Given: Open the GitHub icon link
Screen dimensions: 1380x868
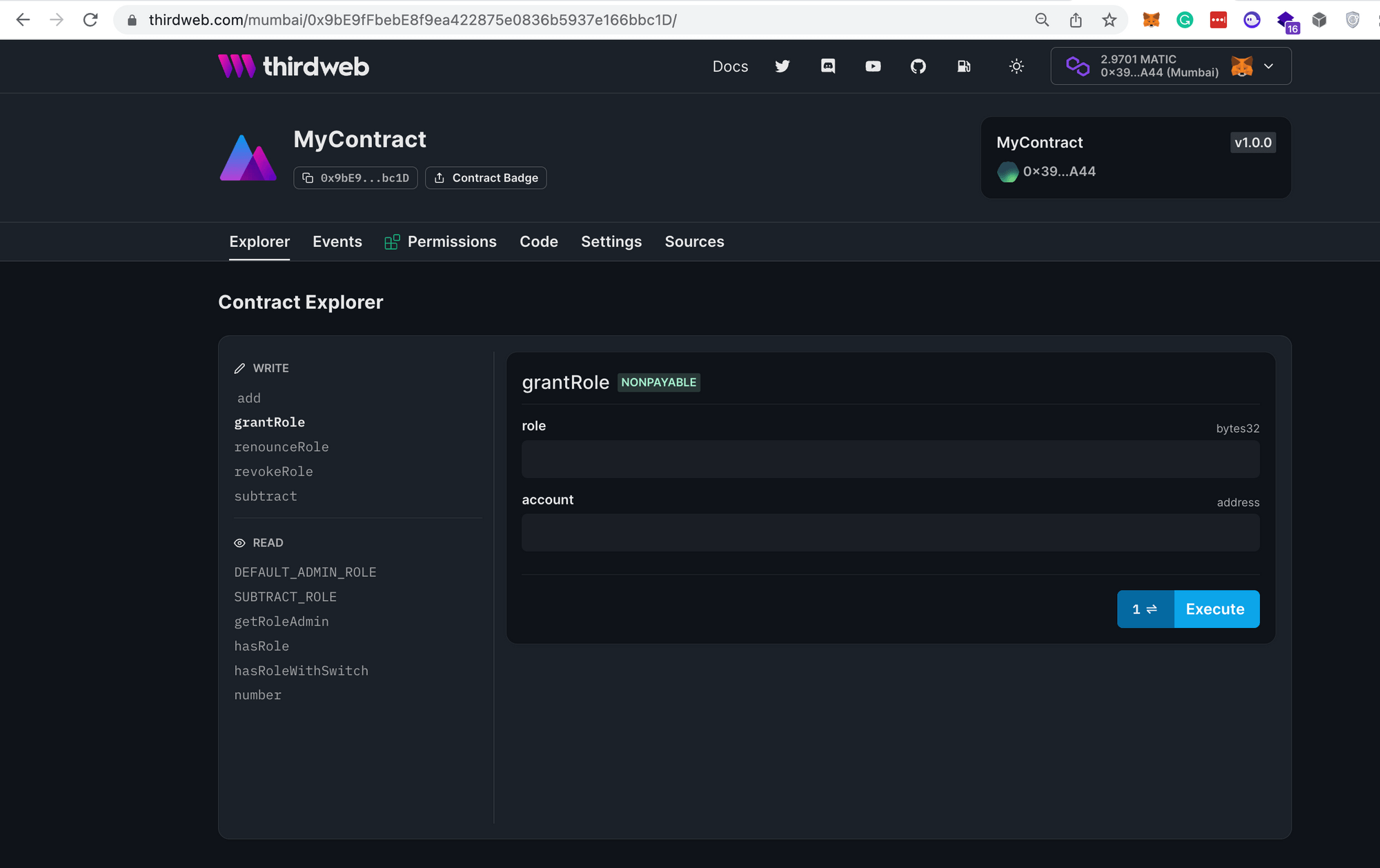Looking at the screenshot, I should click(918, 66).
